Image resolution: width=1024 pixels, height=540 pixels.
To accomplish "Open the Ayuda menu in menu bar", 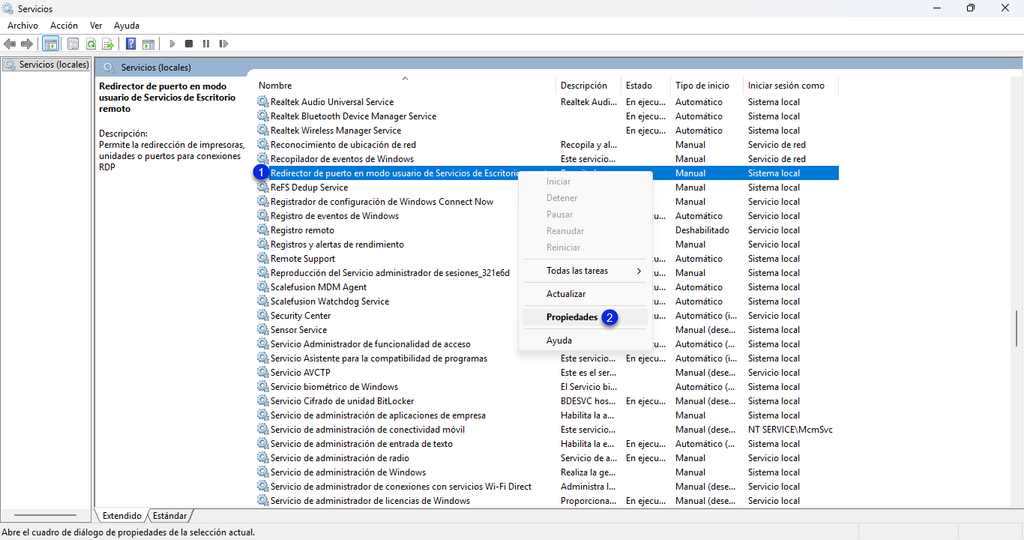I will click(x=126, y=25).
